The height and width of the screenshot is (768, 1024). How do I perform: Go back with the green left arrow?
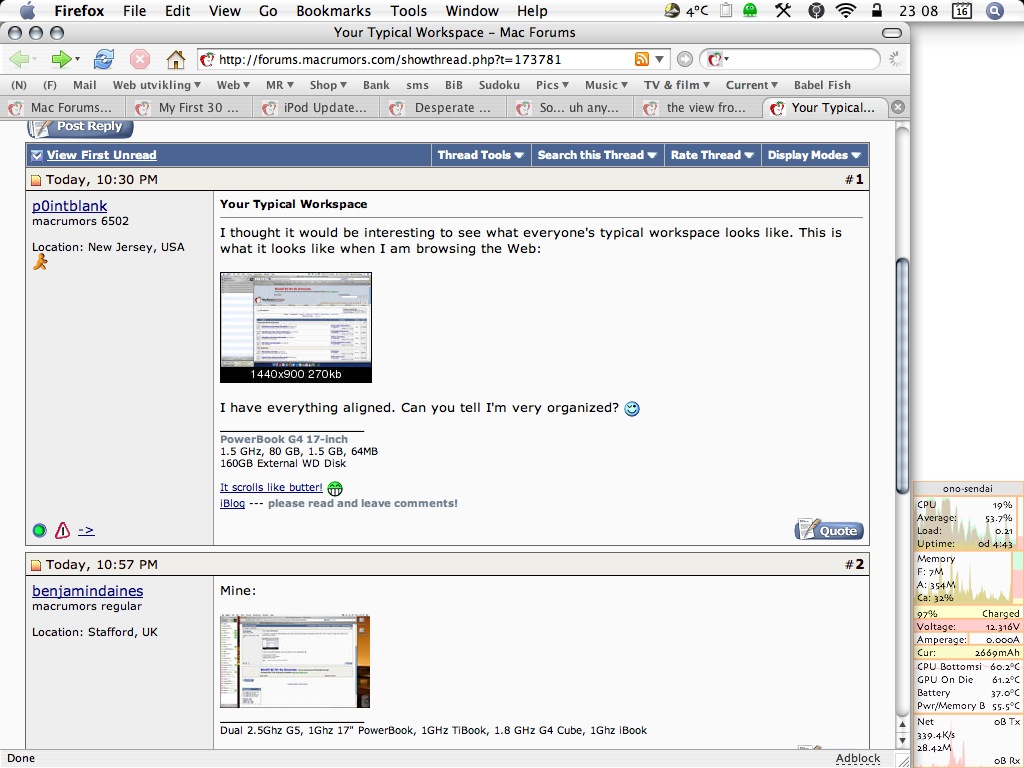pyautogui.click(x=19, y=59)
